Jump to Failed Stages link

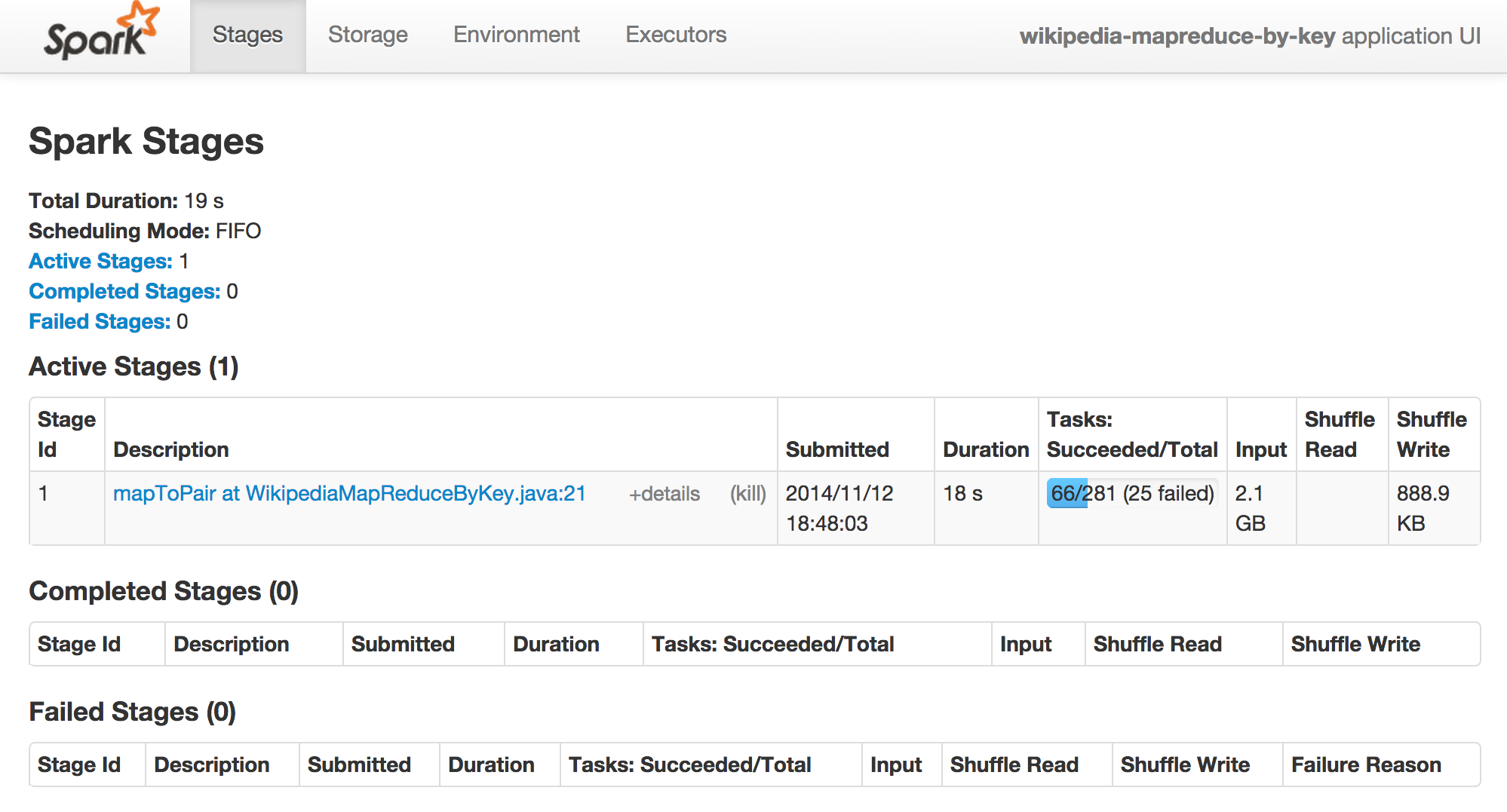point(100,321)
